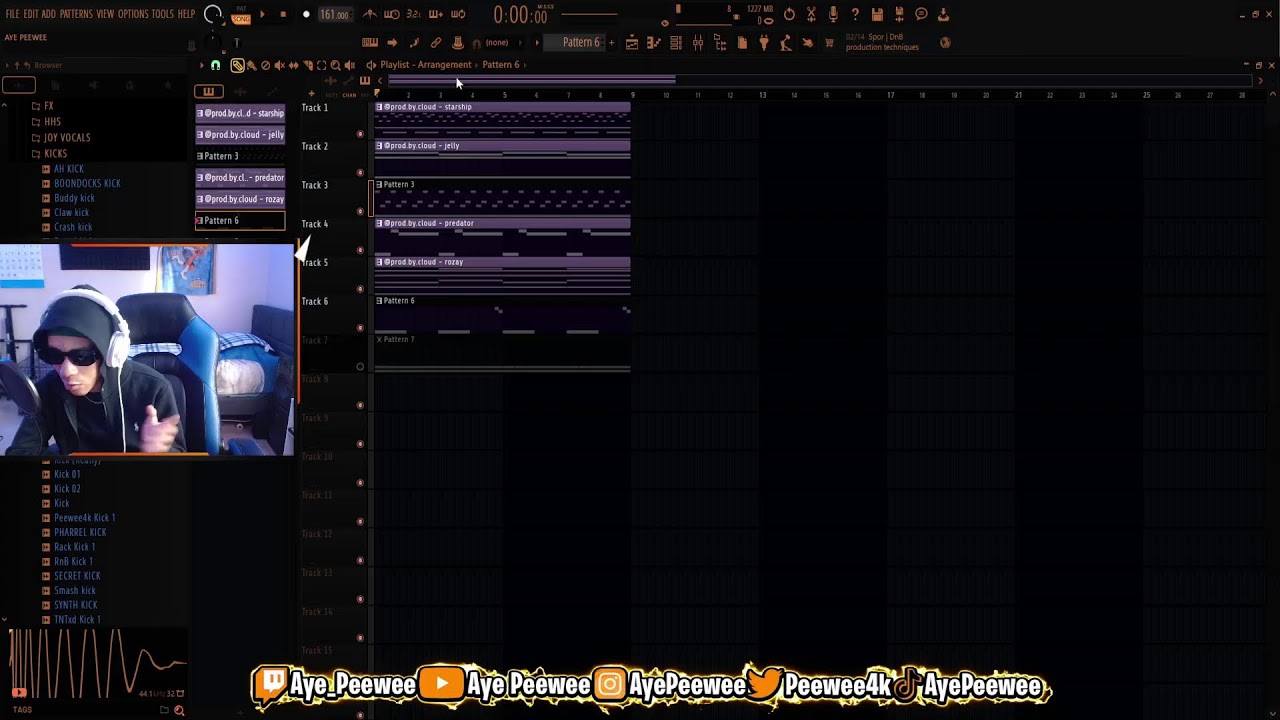Screen dimensions: 1280x720
Task: Open the help question mark icon
Action: click(x=855, y=14)
